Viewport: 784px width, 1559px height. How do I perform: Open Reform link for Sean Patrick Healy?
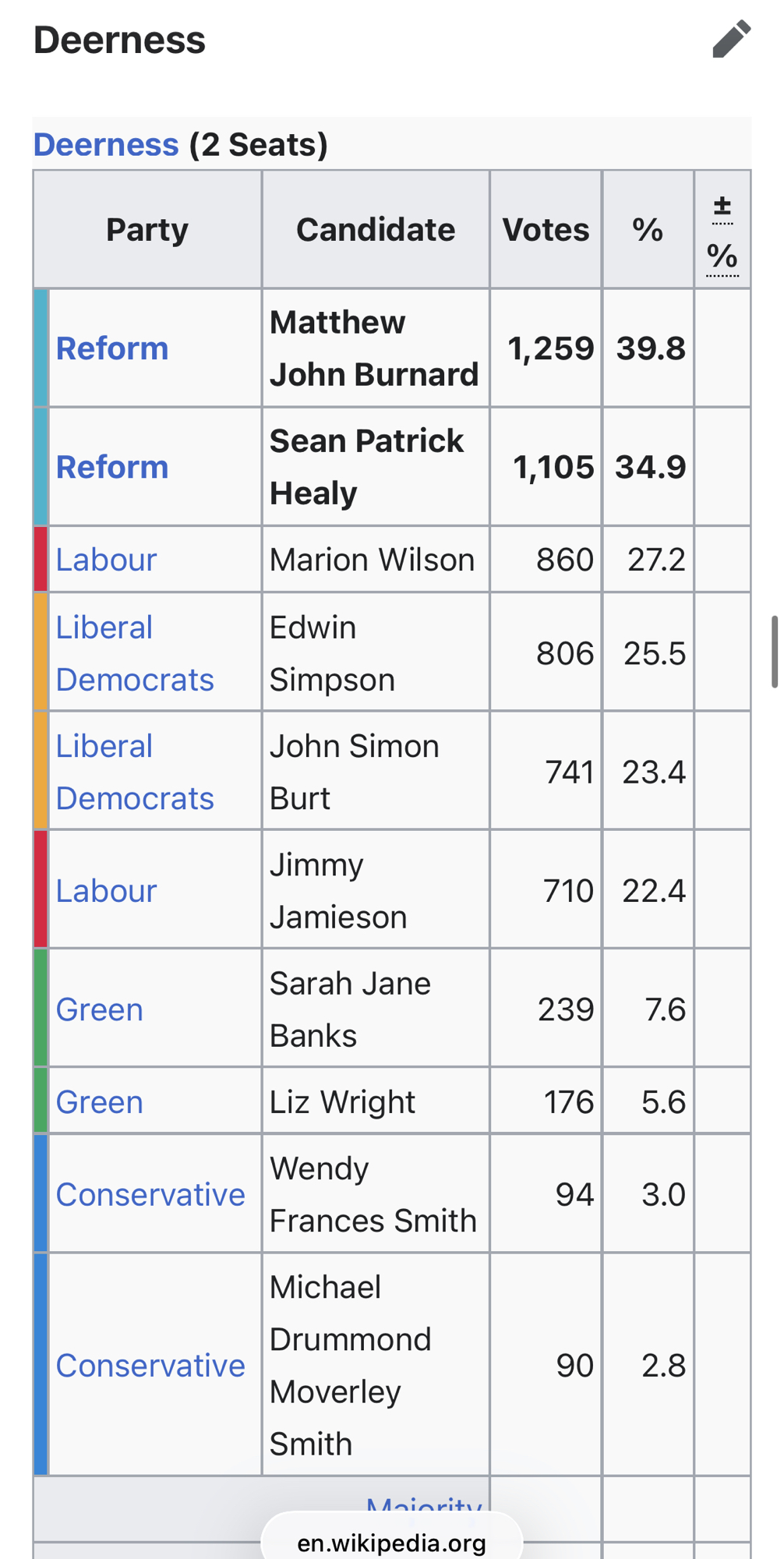click(x=112, y=467)
